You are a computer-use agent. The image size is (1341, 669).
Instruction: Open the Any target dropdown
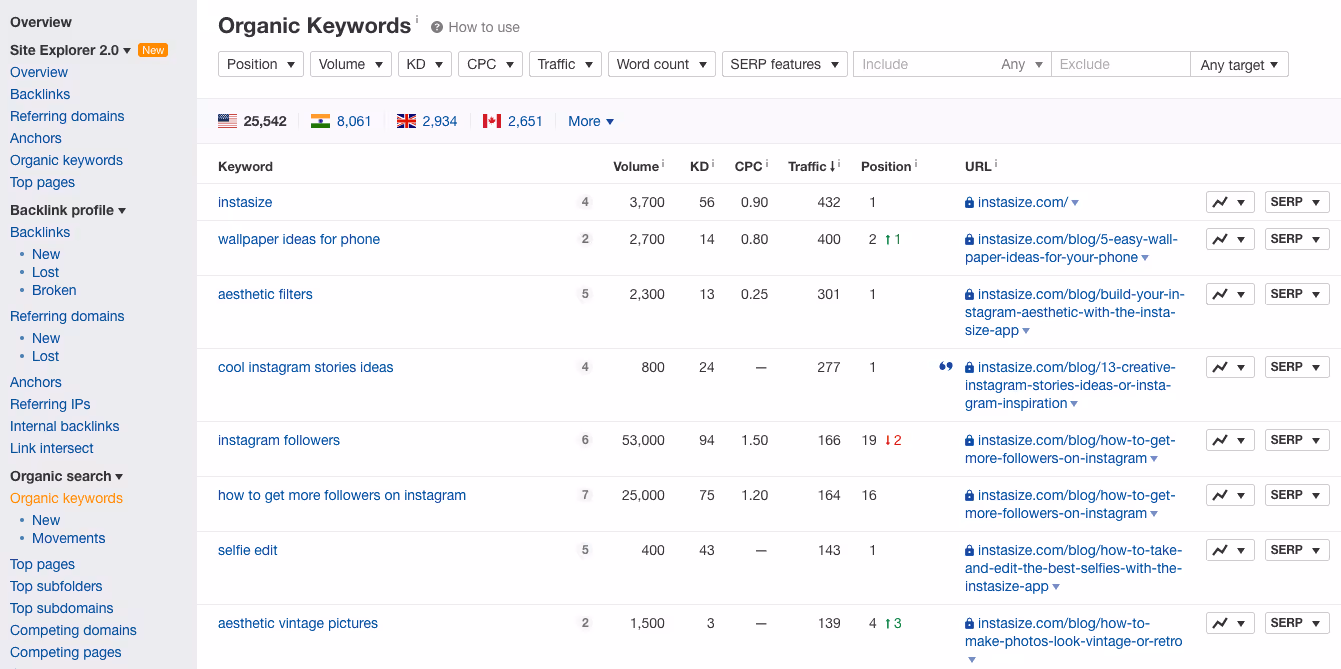tap(1239, 65)
